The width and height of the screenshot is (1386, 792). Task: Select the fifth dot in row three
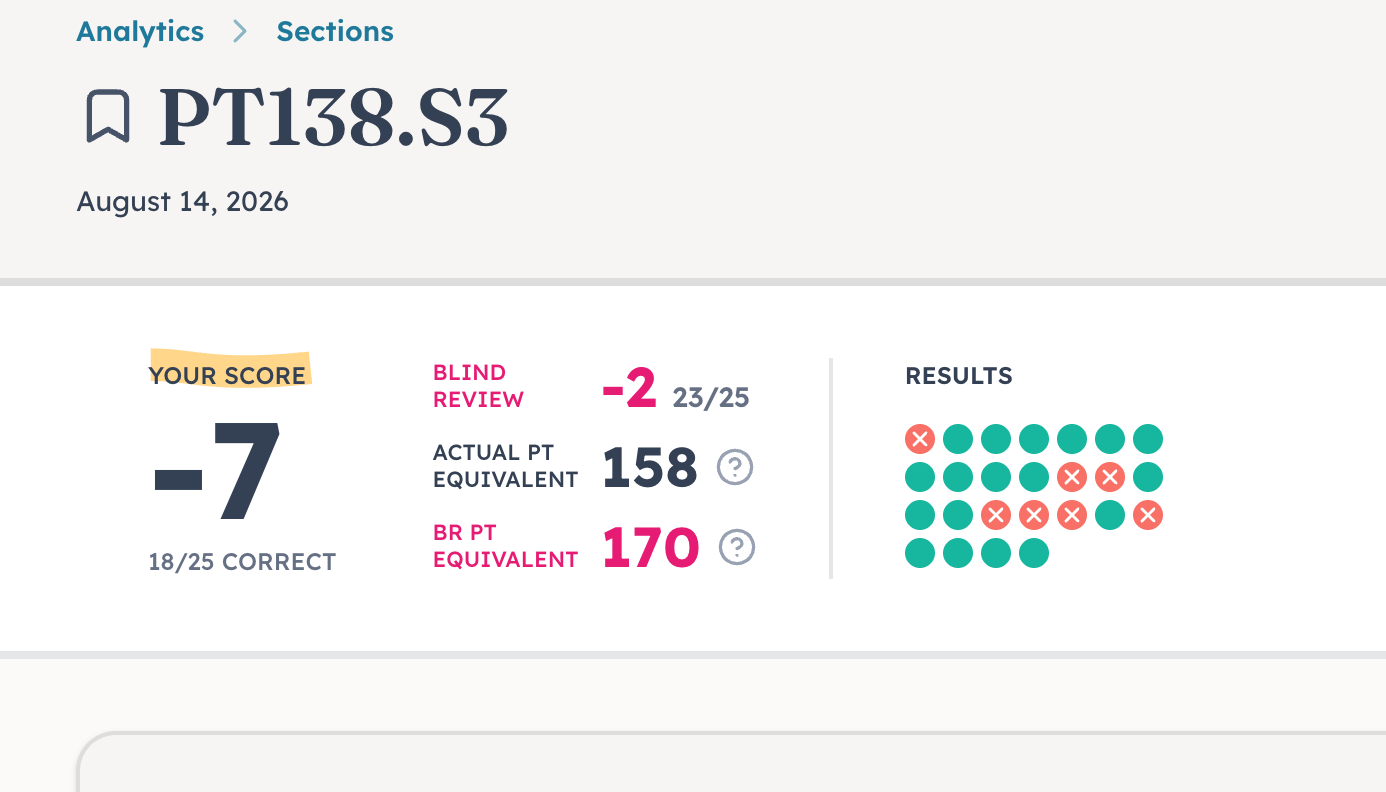click(1072, 515)
